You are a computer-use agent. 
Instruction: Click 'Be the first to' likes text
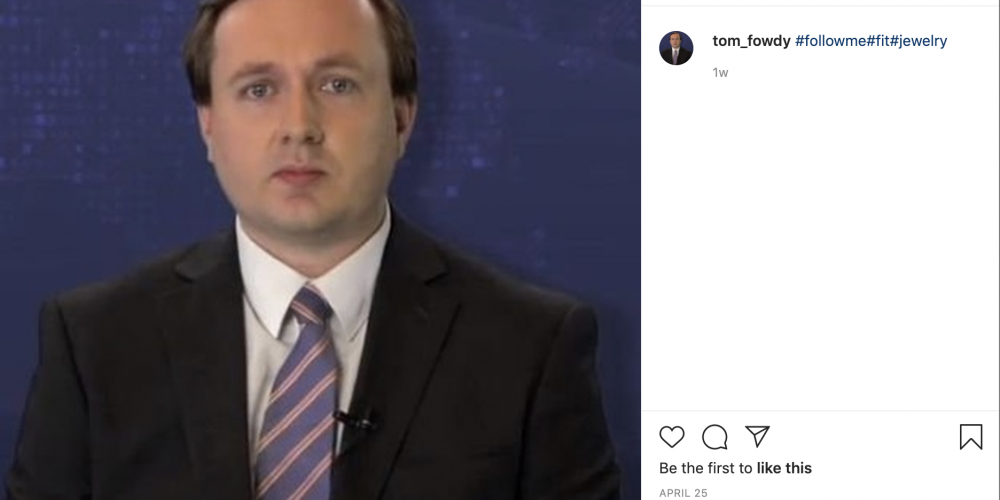(706, 468)
